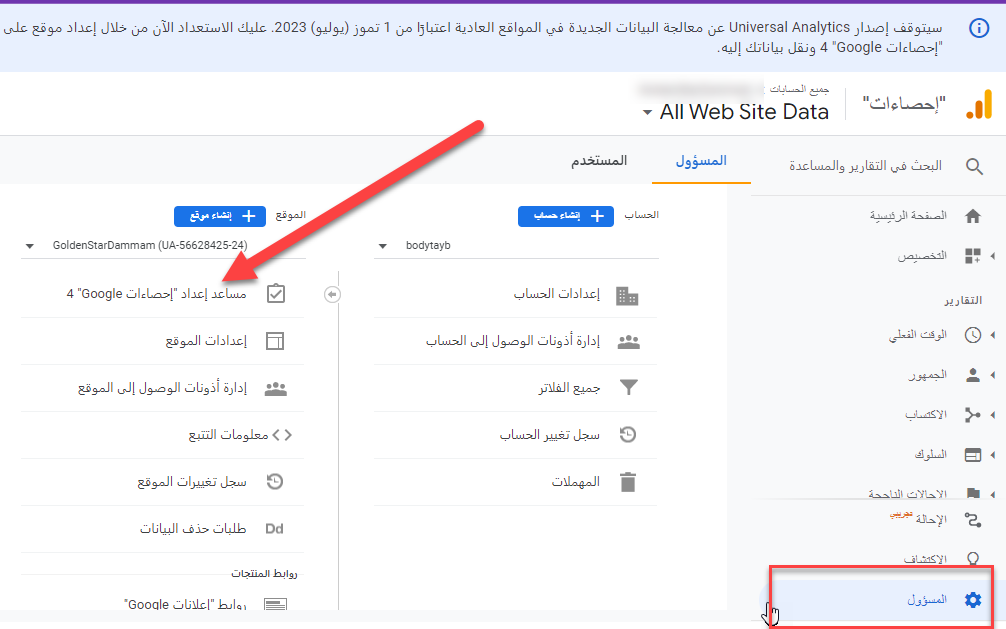Viewport: 1006px width, 629px height.
Task: Click the people icon for account access management
Action: [x=628, y=342]
